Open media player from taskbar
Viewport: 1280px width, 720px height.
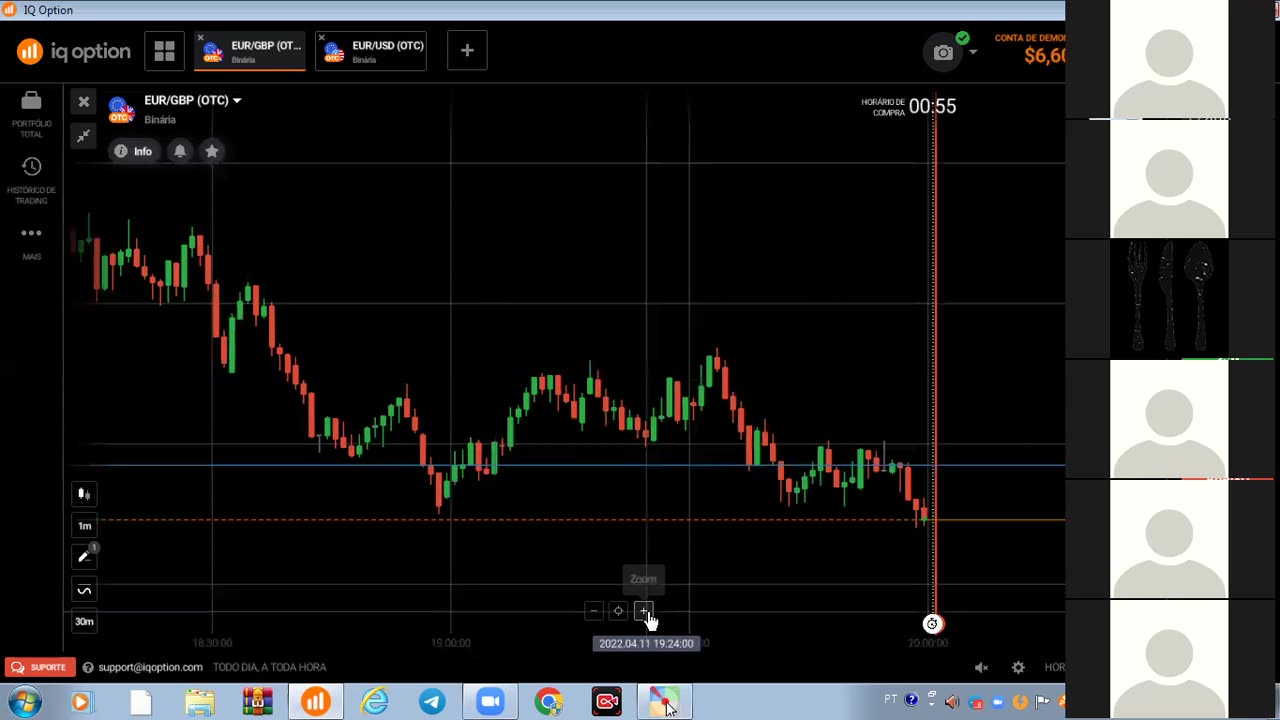pyautogui.click(x=80, y=703)
